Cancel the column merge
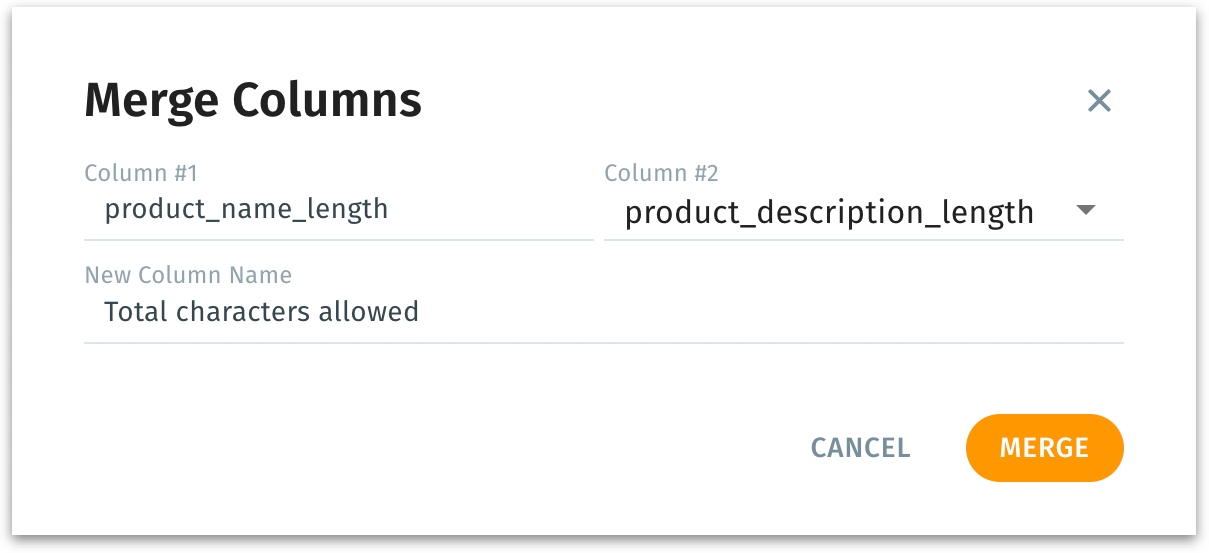The height and width of the screenshot is (553, 1209). point(860,447)
